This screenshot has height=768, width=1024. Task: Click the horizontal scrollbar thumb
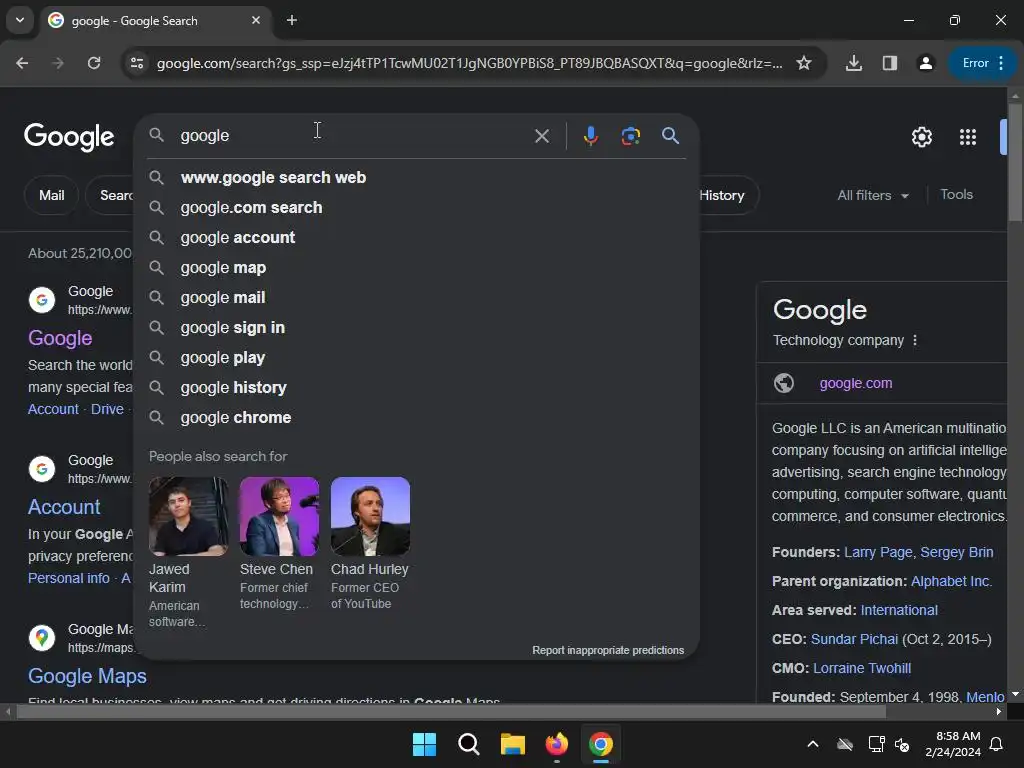tap(451, 712)
